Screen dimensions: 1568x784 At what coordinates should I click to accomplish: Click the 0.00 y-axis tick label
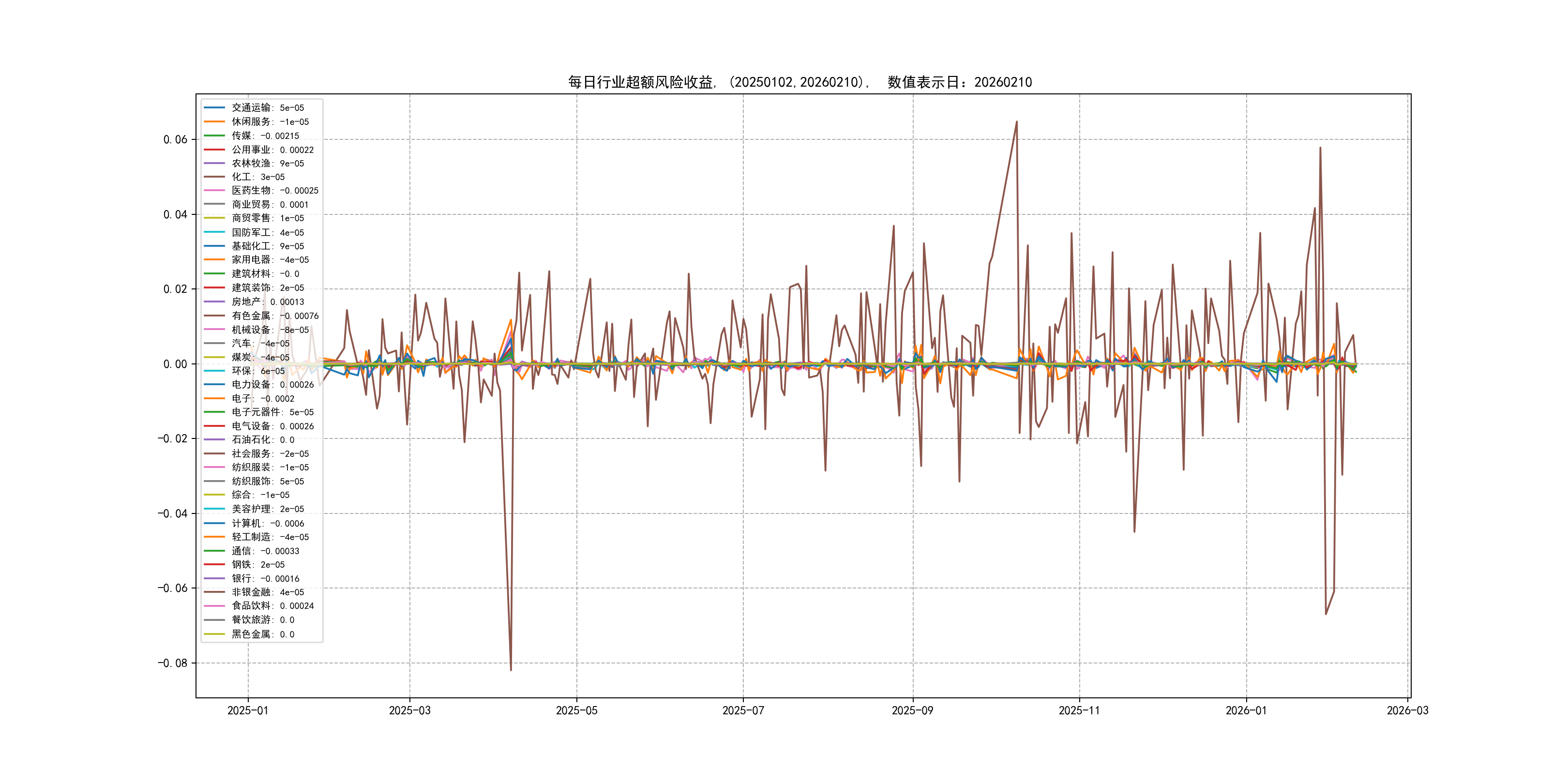tap(175, 364)
